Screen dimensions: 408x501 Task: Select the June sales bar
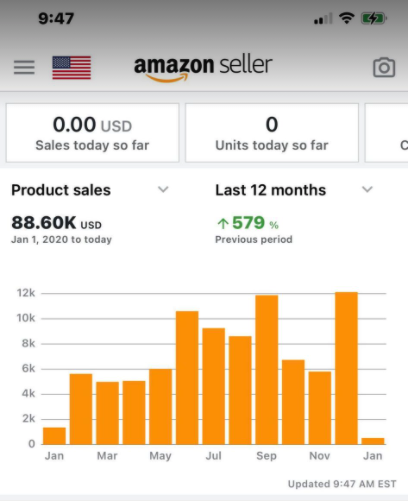(x=187, y=378)
